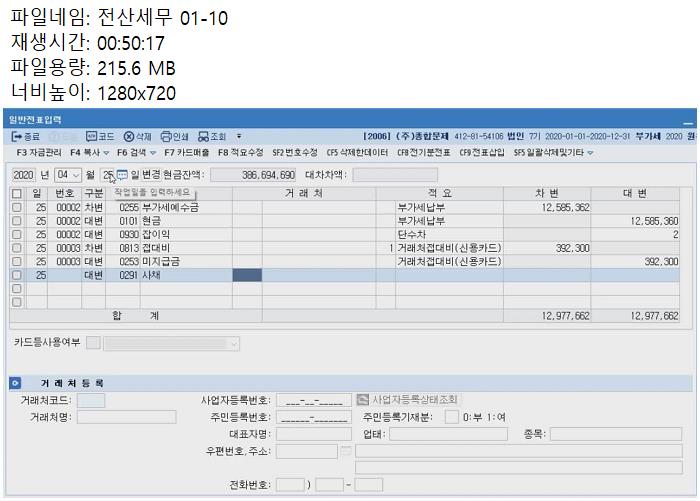Click the 거래처명 input field

coord(127,417)
